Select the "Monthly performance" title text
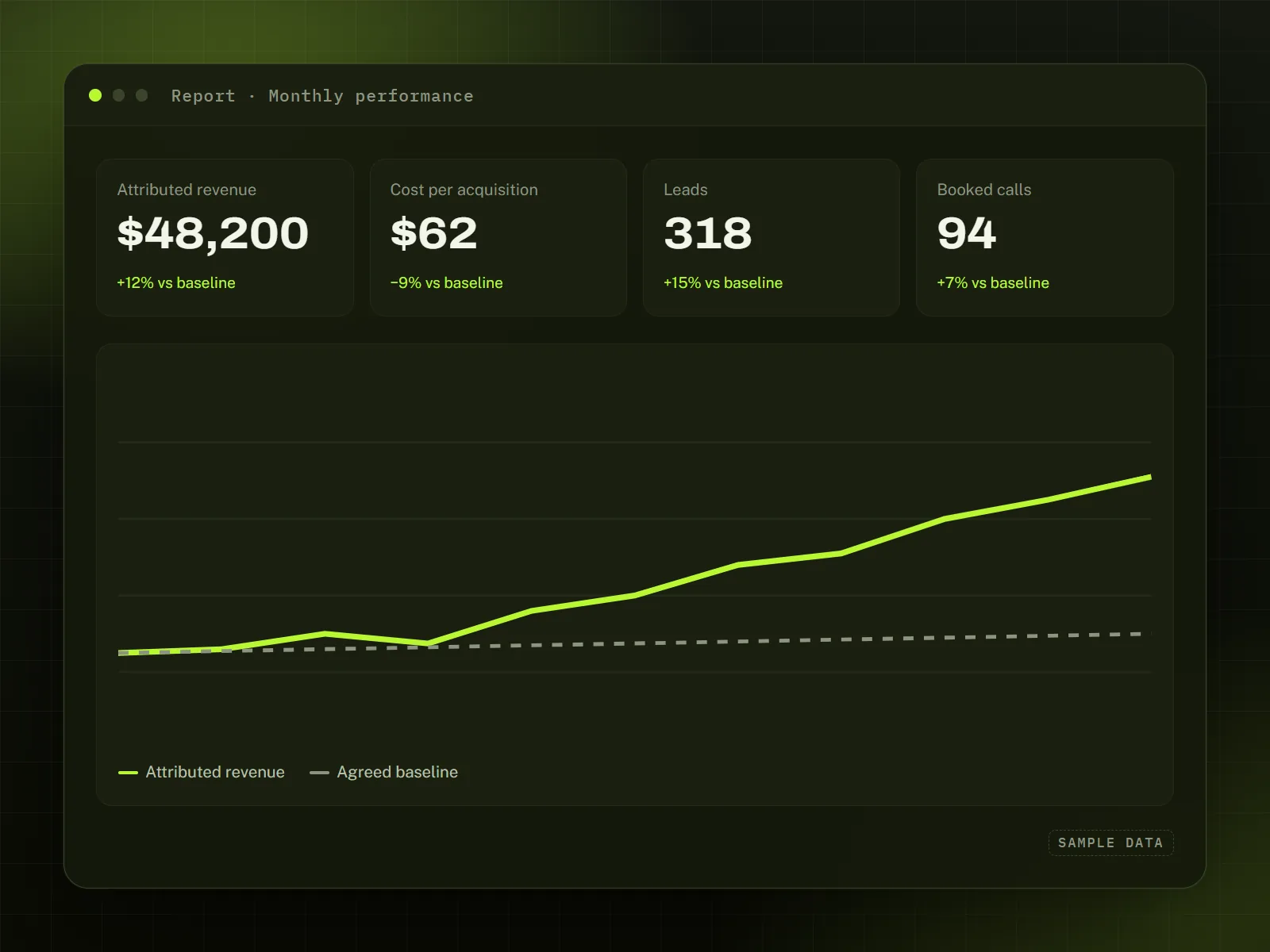This screenshot has height=952, width=1270. pos(371,96)
